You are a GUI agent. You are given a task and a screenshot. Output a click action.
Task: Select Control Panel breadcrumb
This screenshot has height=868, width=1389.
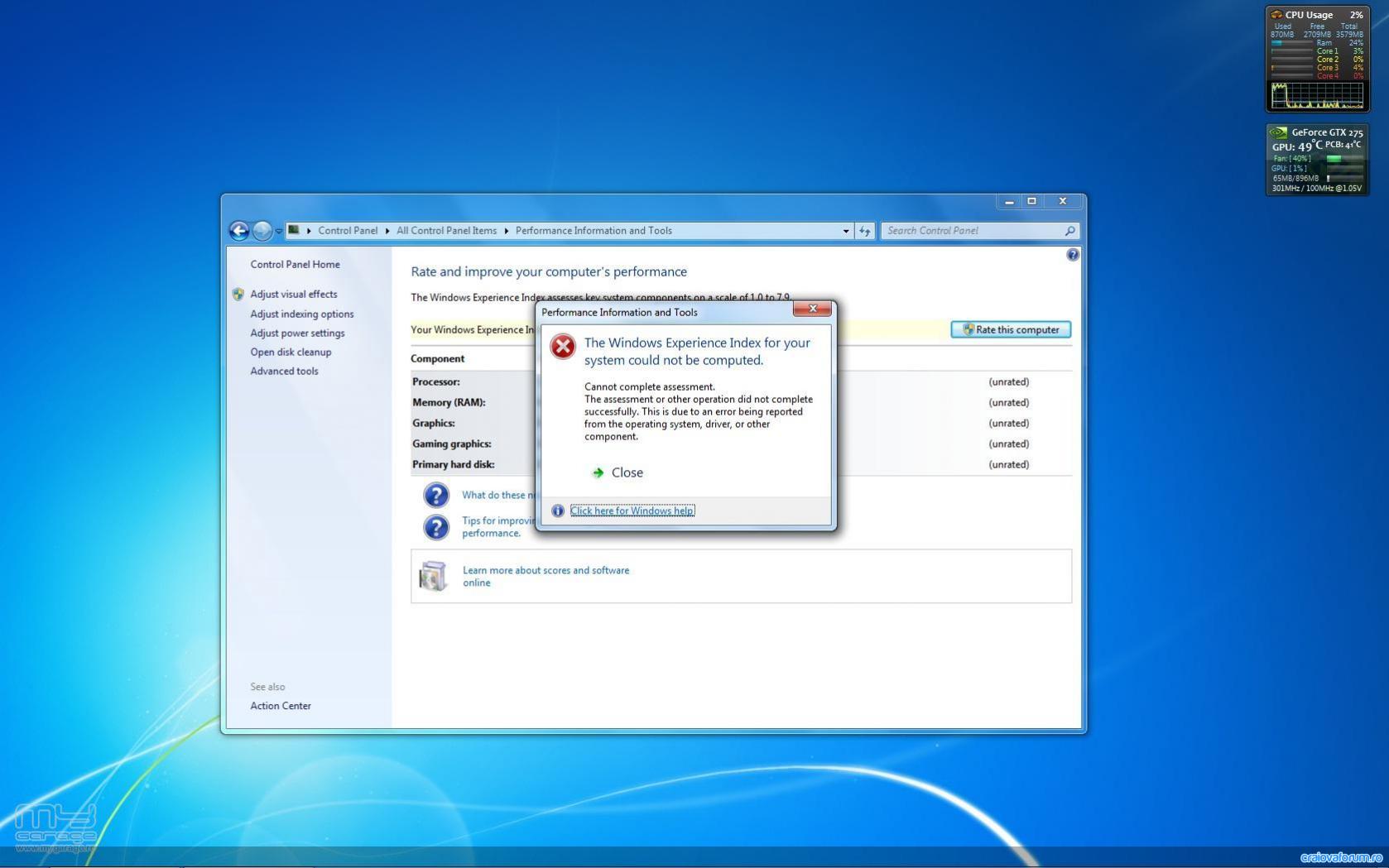click(348, 231)
